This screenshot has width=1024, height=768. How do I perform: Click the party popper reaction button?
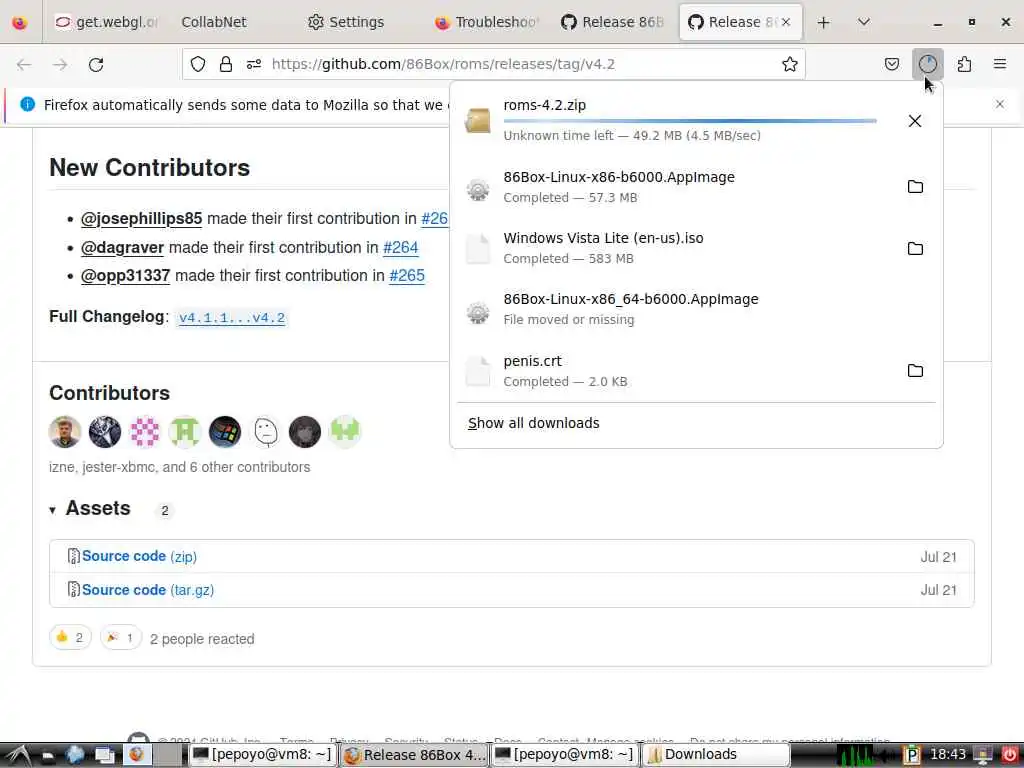[121, 637]
